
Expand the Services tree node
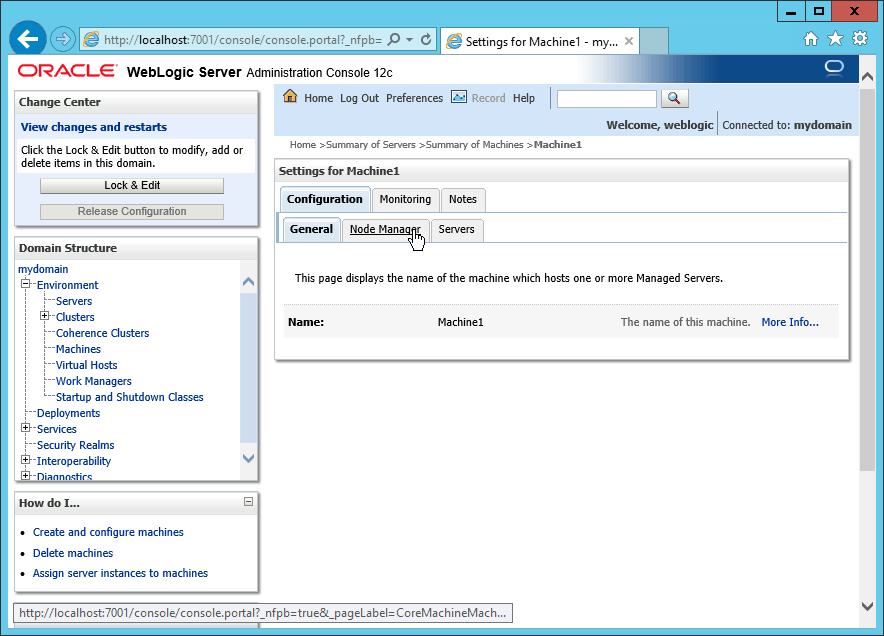point(26,429)
